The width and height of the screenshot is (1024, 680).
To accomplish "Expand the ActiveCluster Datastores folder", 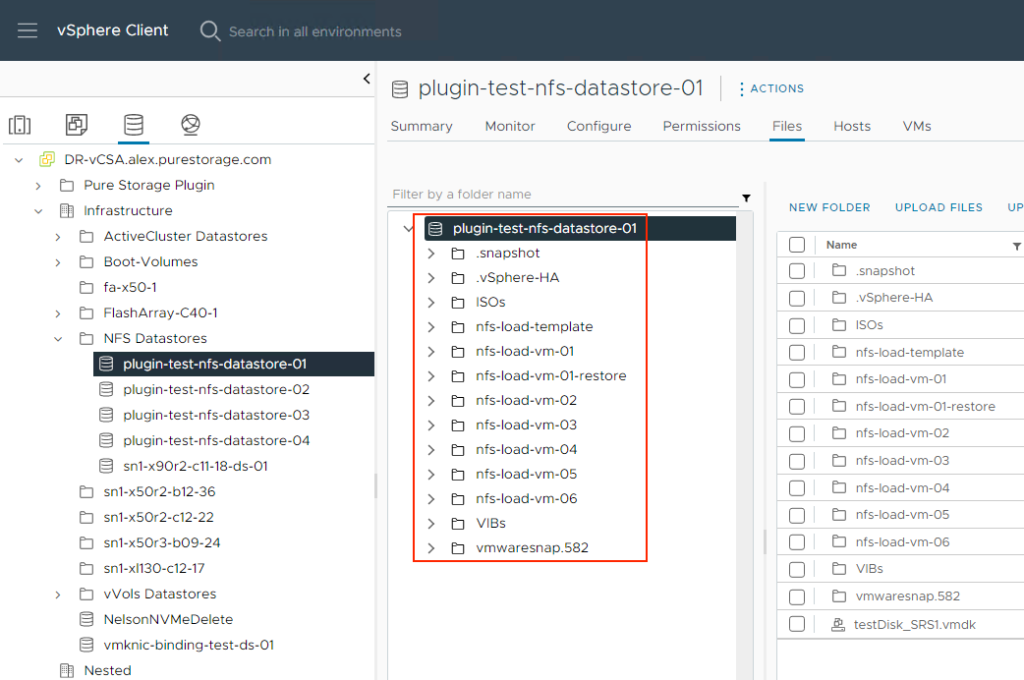I will 58,236.
